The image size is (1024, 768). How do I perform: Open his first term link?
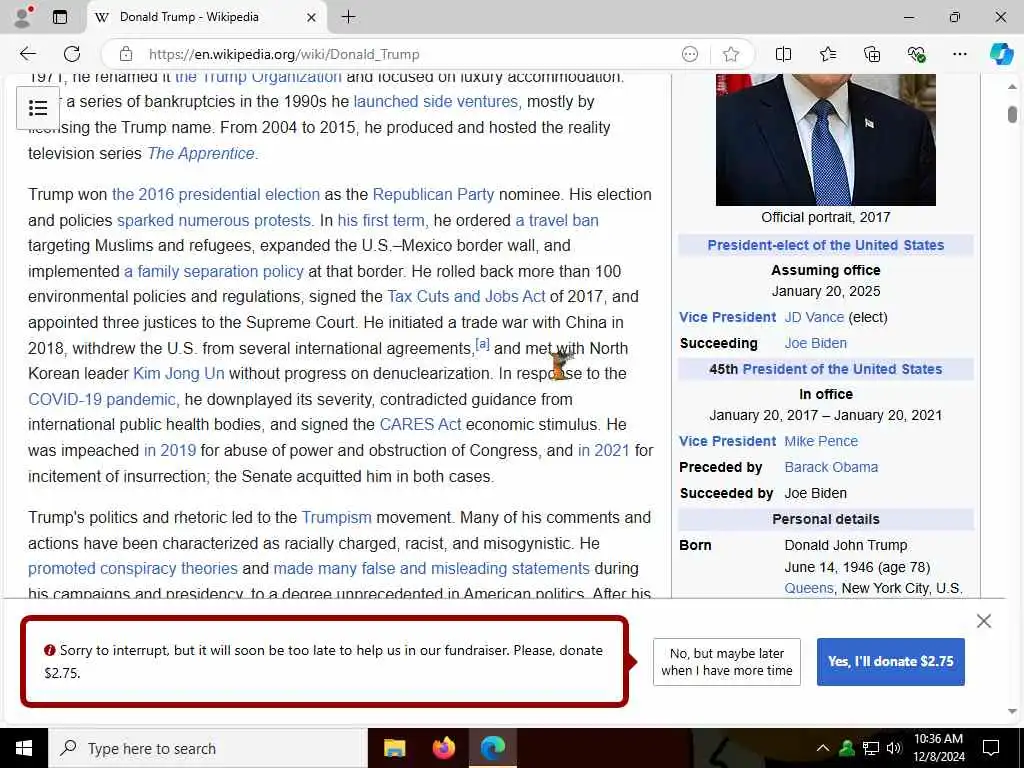382,221
